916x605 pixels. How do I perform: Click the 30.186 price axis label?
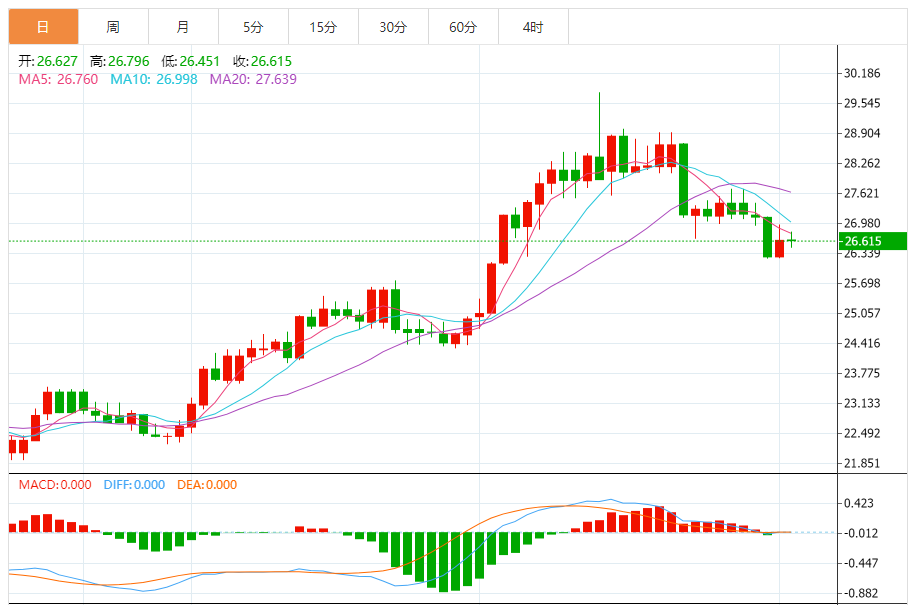click(862, 74)
